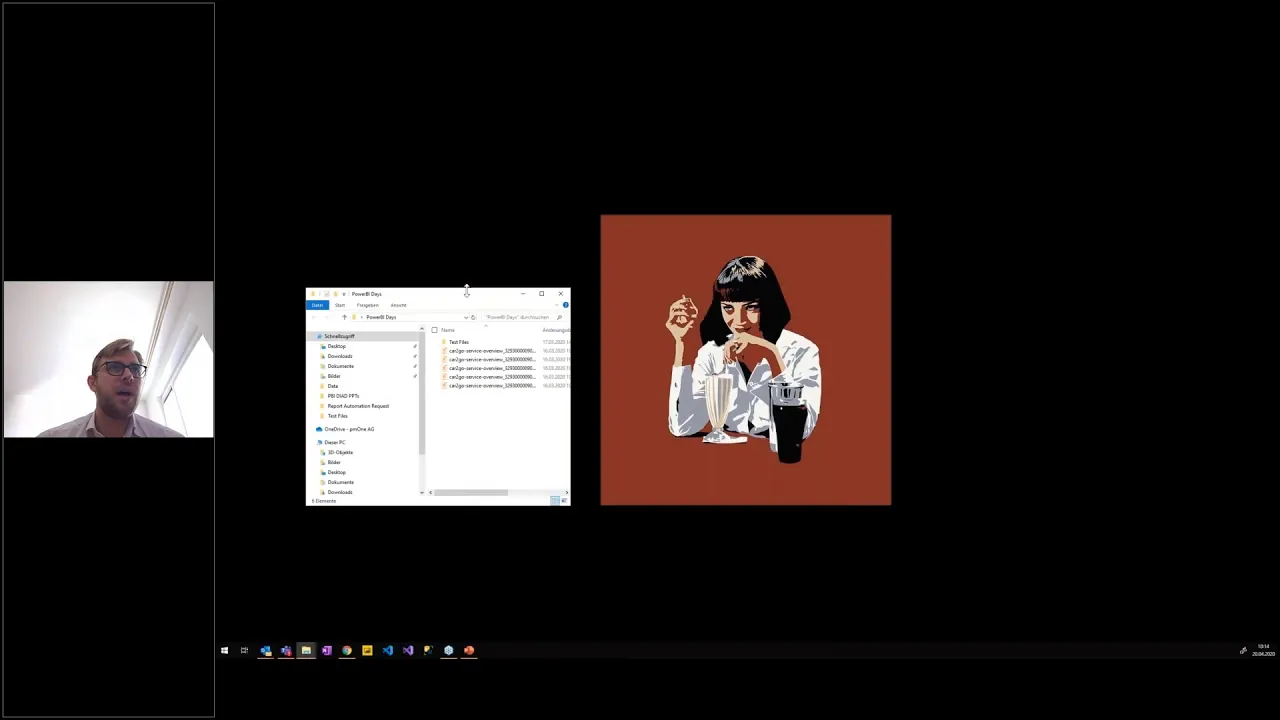Switch to the Start ribbon tab

click(x=340, y=305)
